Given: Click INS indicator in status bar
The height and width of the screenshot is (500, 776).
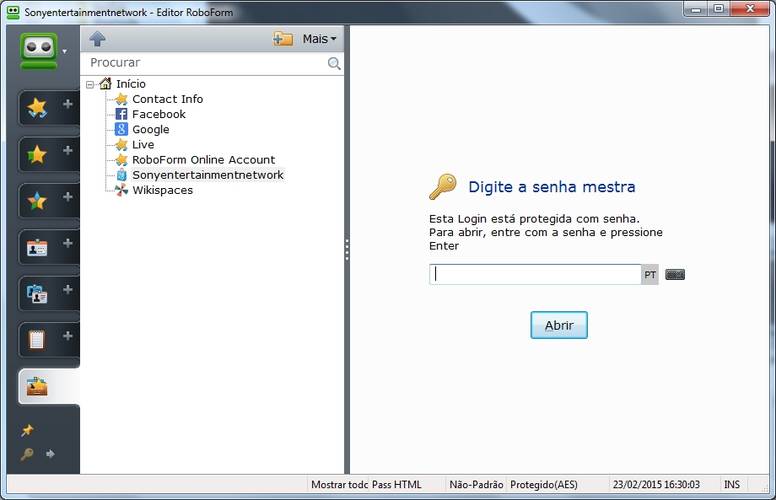Looking at the screenshot, I should [732, 485].
